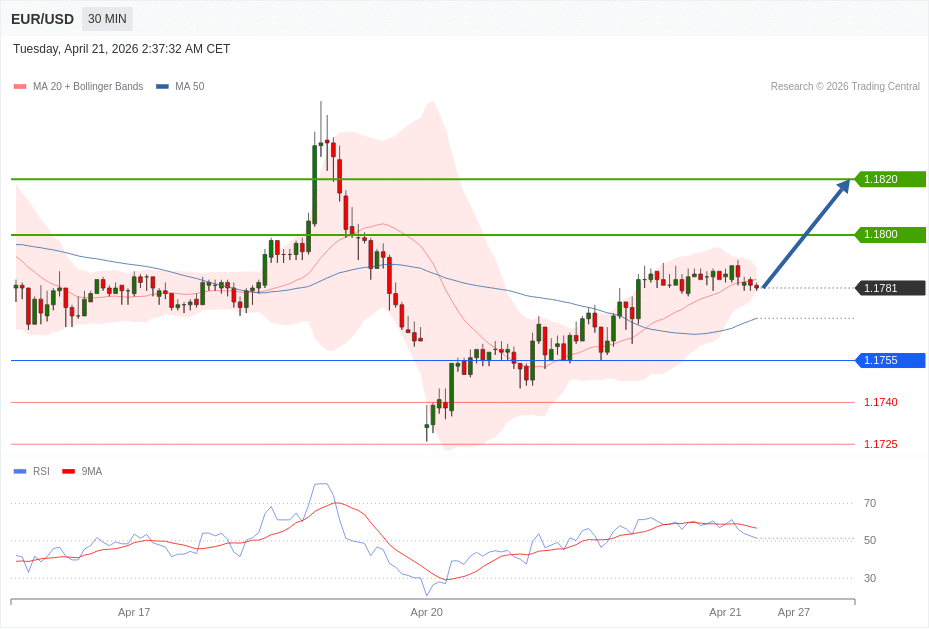
Task: Click the green 1.1800 resistance price label
Action: coord(889,234)
